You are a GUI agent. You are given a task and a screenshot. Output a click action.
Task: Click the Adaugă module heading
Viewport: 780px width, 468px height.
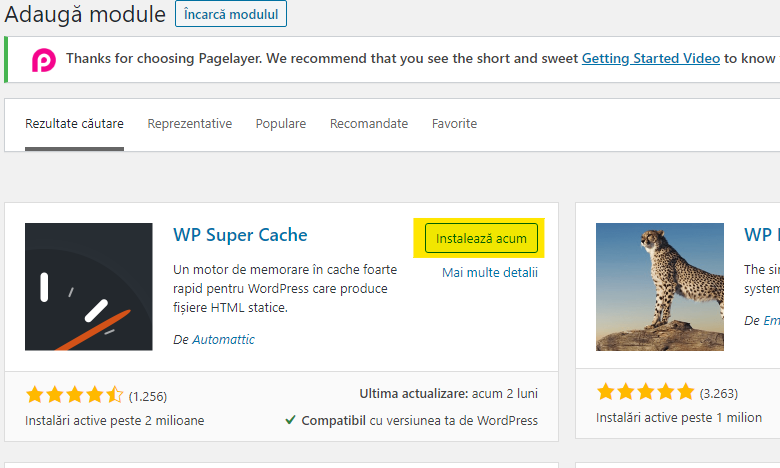pyautogui.click(x=85, y=14)
